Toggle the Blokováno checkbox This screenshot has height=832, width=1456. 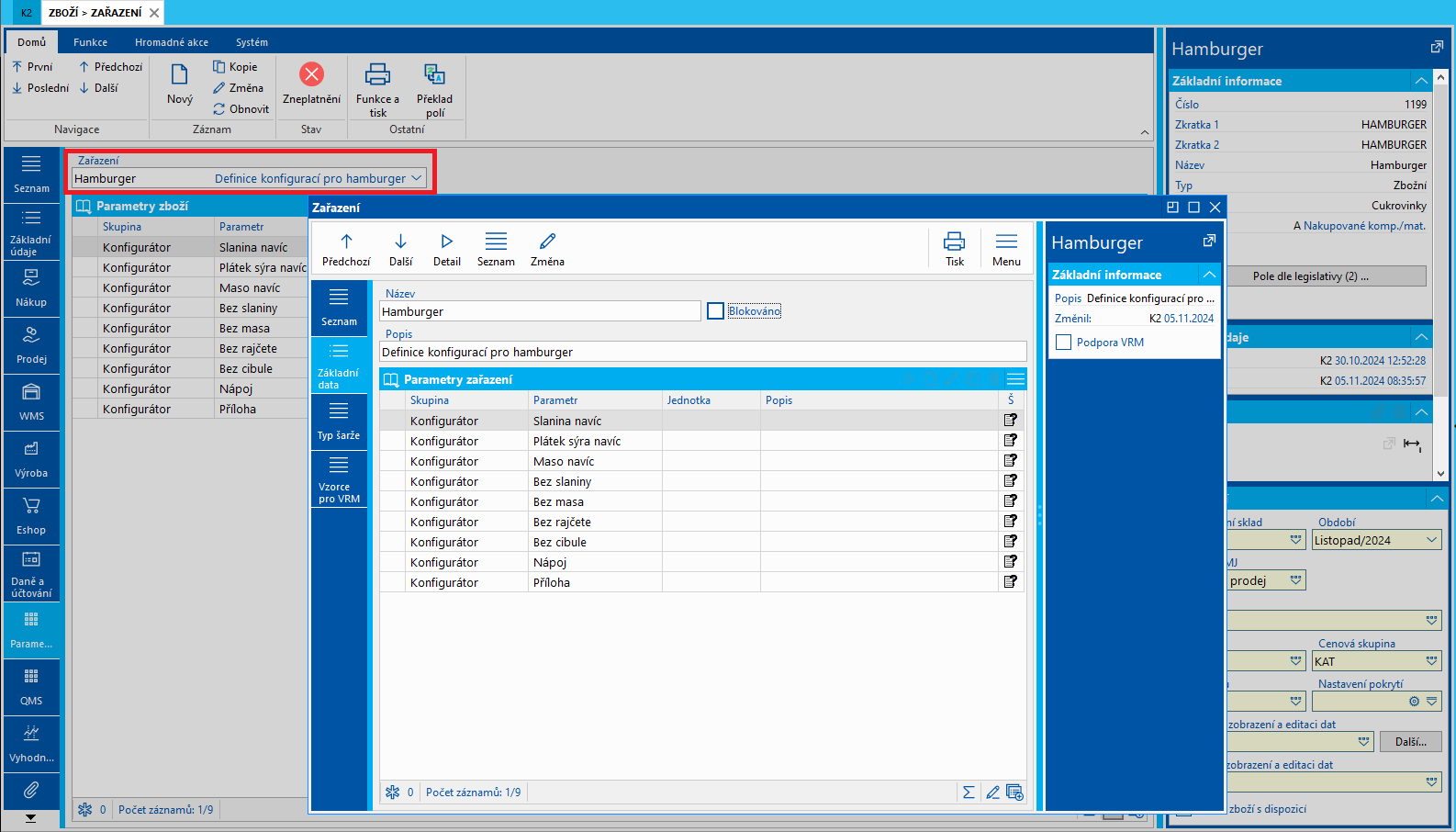click(716, 311)
